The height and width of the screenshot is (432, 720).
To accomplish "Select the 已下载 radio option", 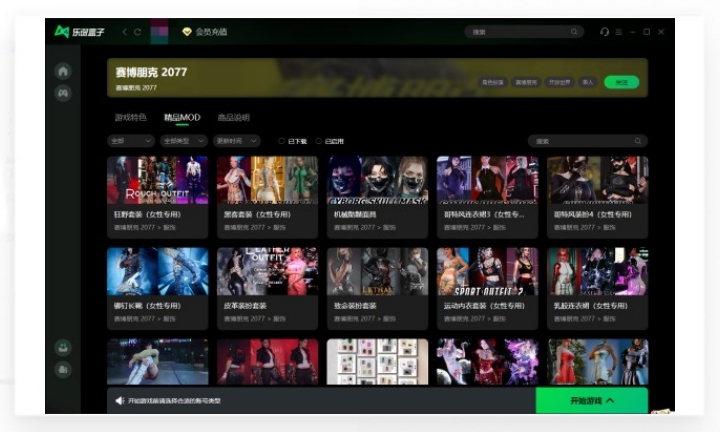I will (292, 141).
